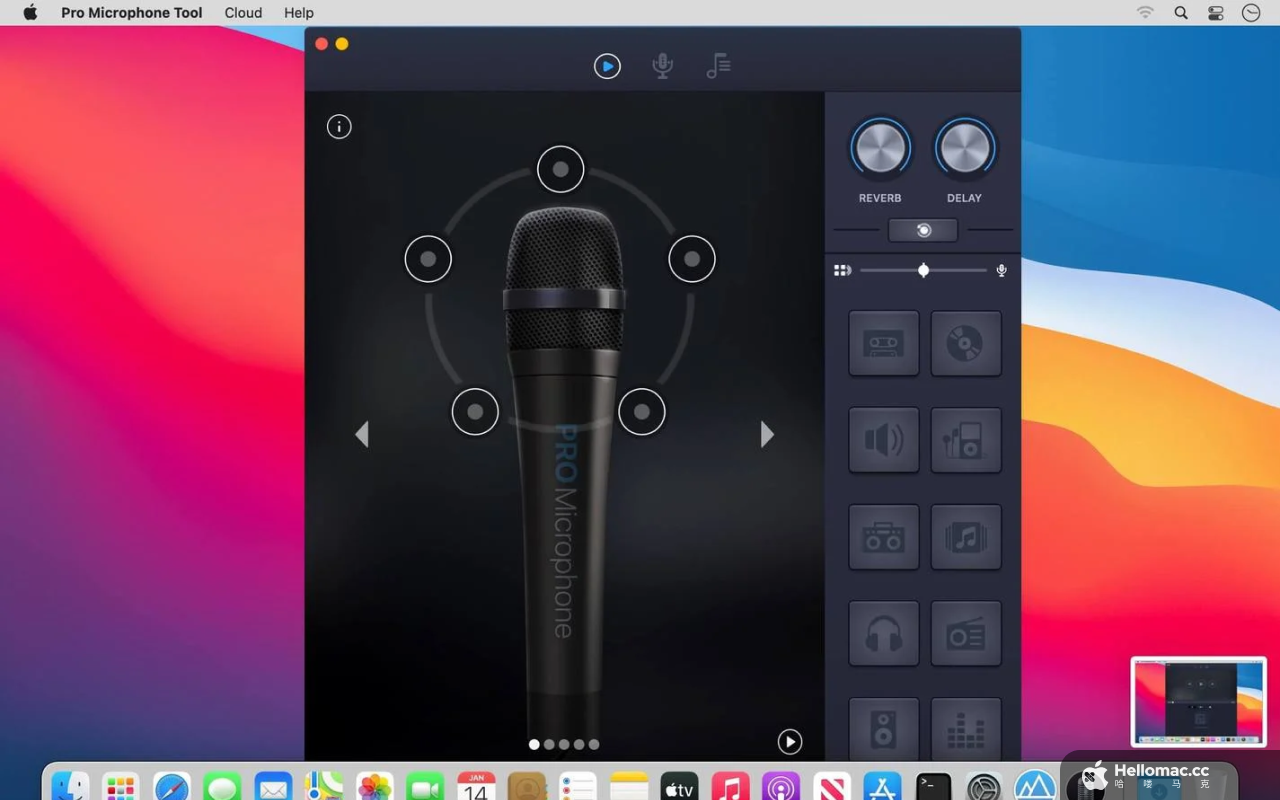The height and width of the screenshot is (800, 1280).
Task: Open Terminal from the Dock
Action: (x=934, y=787)
